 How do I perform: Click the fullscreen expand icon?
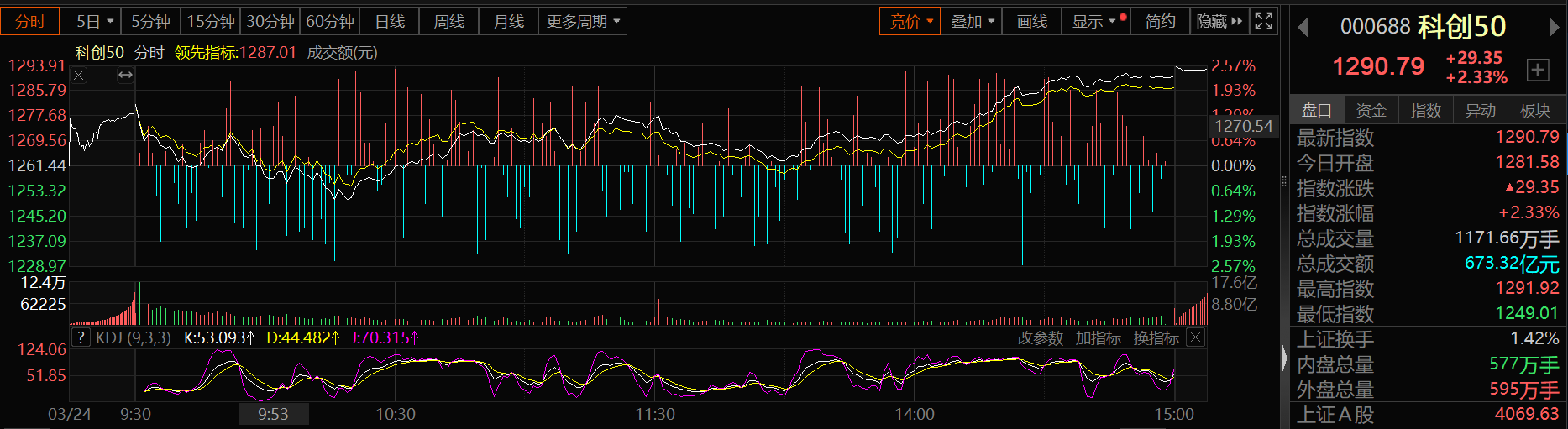[1264, 21]
